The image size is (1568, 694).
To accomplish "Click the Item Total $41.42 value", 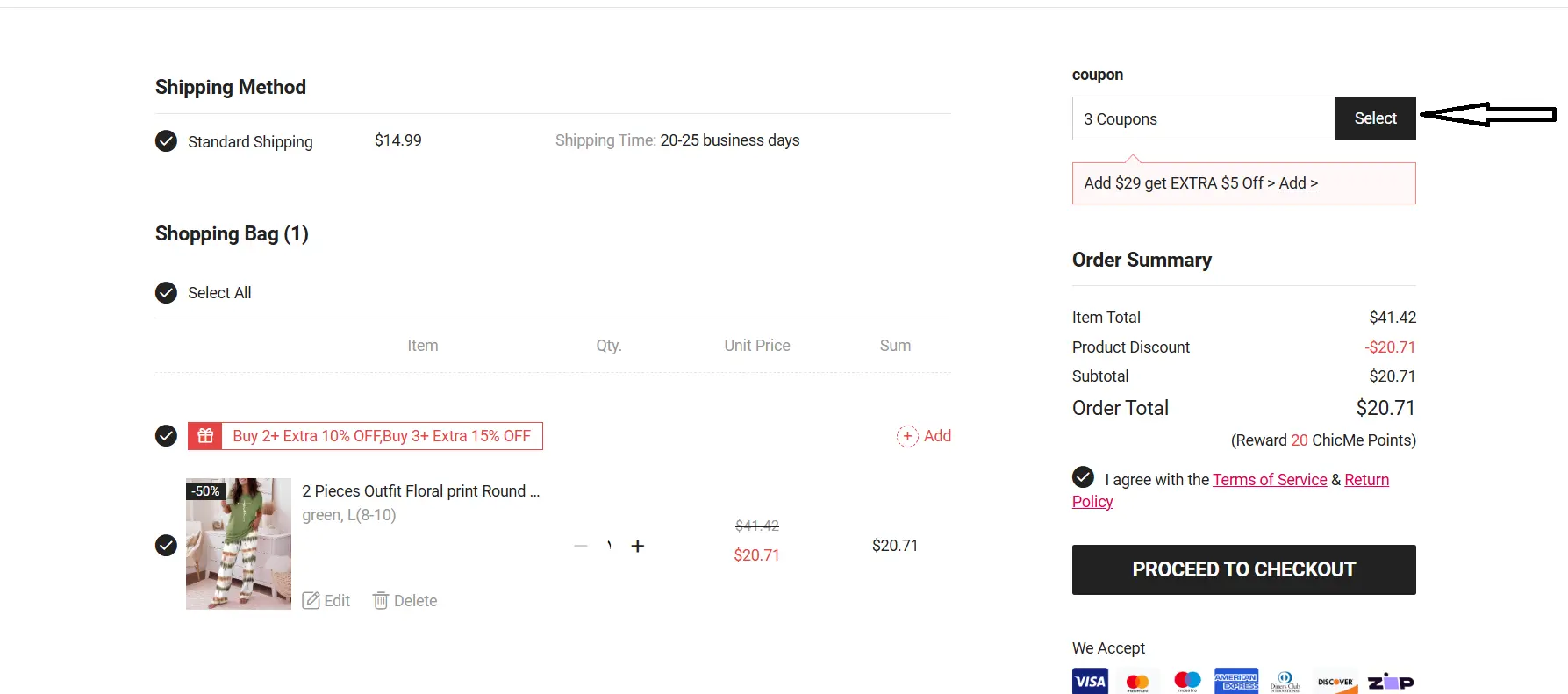I will pos(1393,318).
